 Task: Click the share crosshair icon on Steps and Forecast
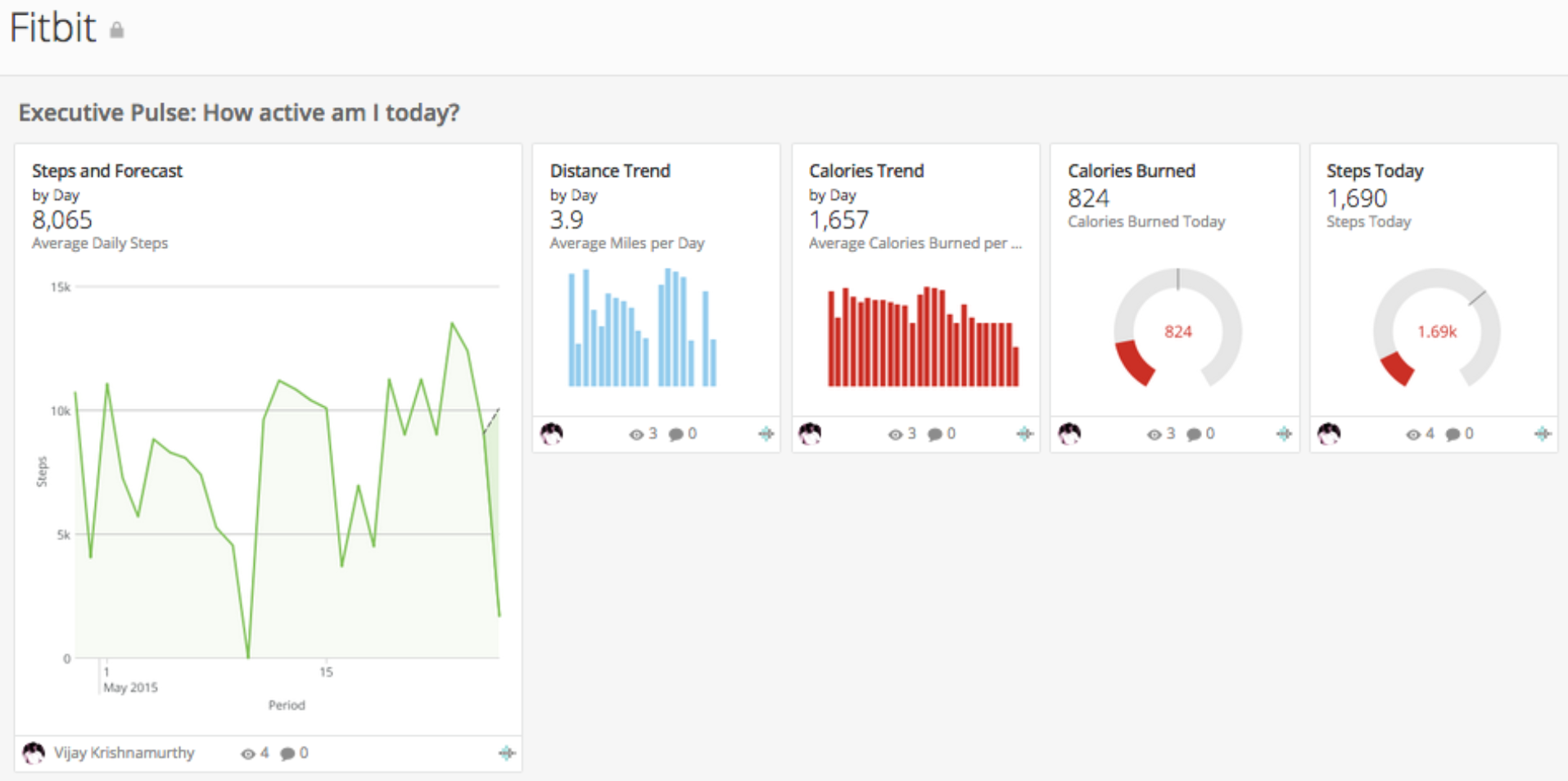[x=507, y=752]
